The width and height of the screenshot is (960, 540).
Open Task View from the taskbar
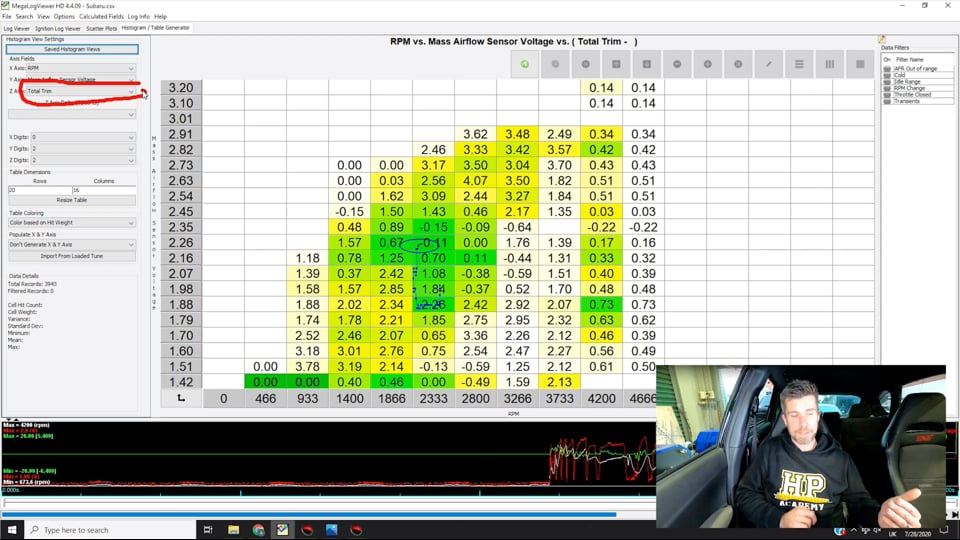coord(208,530)
